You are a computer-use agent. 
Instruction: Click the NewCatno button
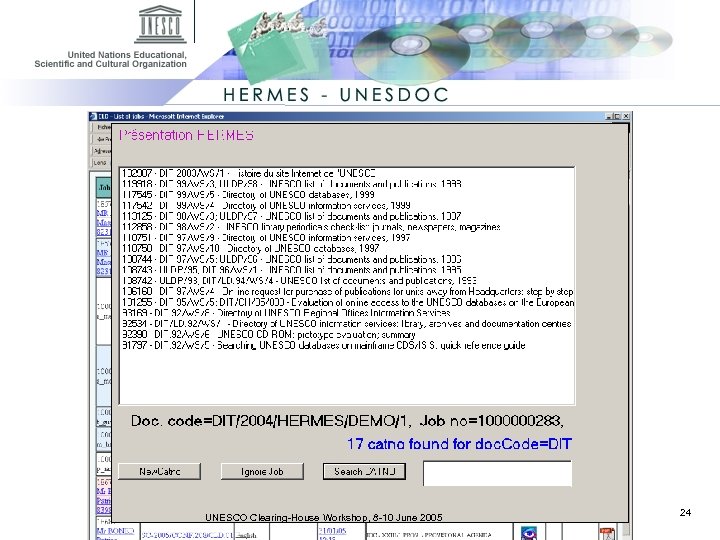click(x=159, y=471)
